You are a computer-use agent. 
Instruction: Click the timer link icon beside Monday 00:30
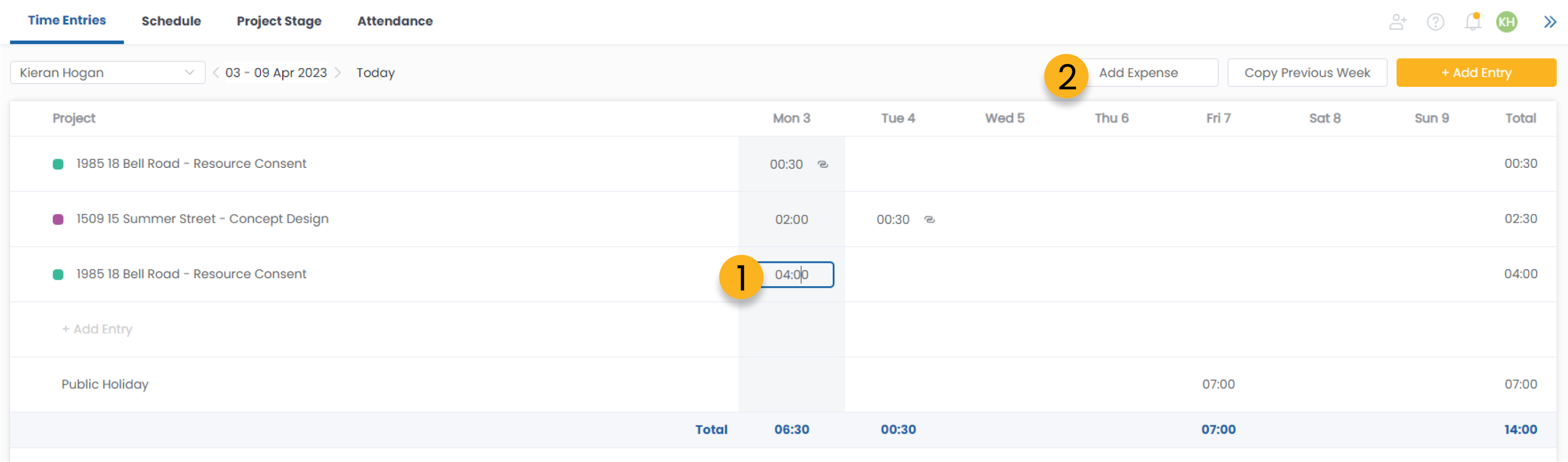point(823,164)
